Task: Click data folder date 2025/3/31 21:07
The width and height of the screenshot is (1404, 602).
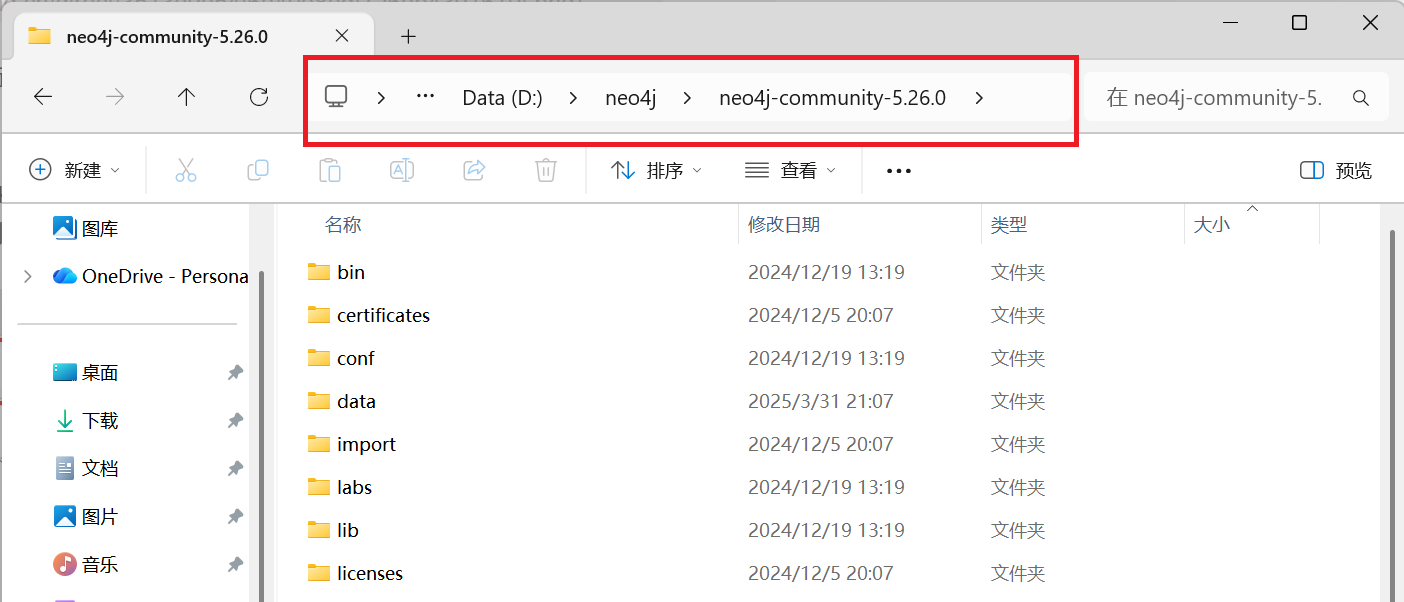Action: [821, 401]
